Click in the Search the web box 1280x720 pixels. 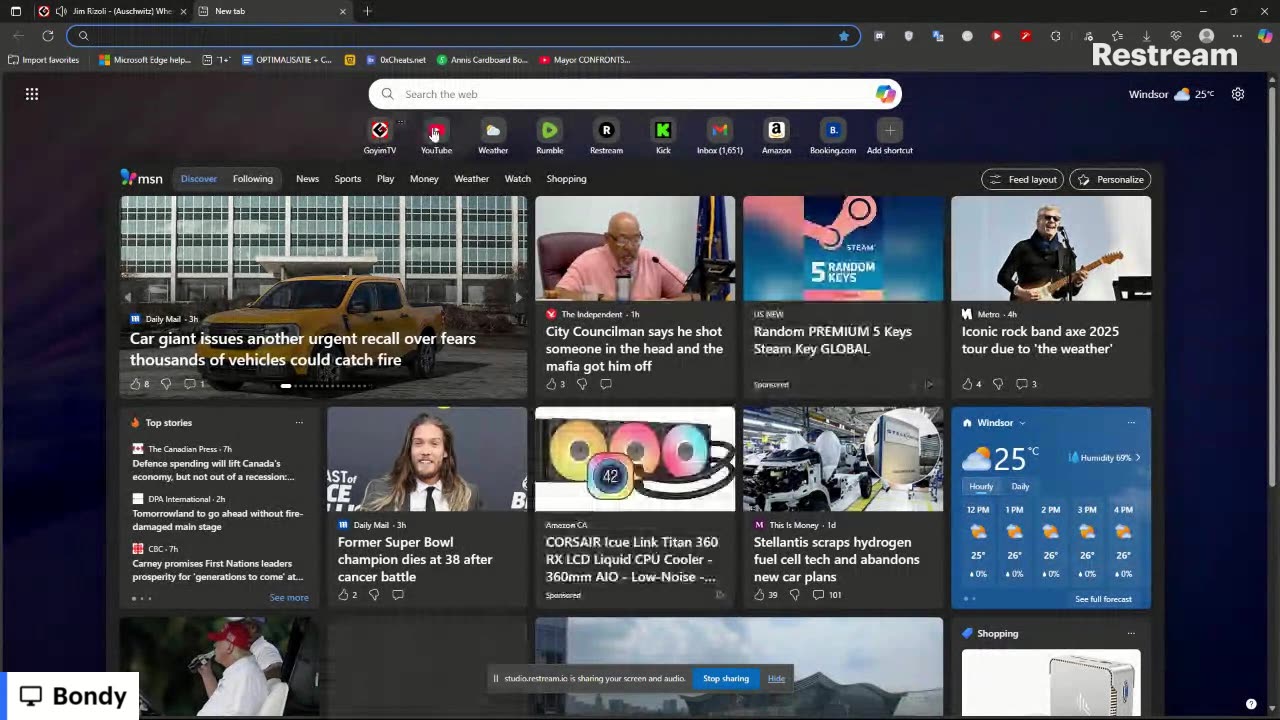(x=635, y=94)
